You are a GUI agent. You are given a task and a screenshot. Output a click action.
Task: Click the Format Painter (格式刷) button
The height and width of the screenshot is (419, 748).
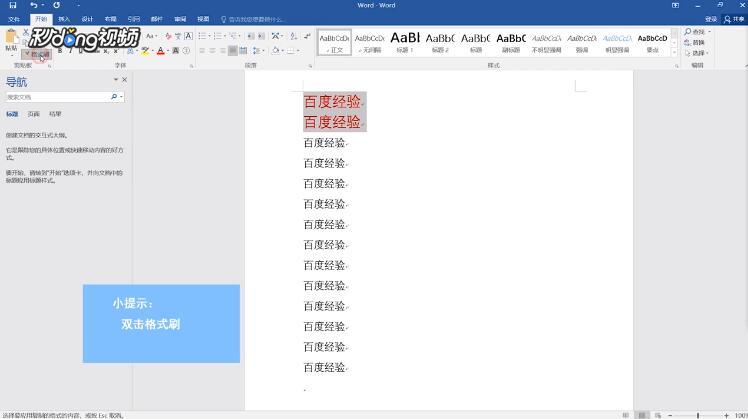point(37,54)
